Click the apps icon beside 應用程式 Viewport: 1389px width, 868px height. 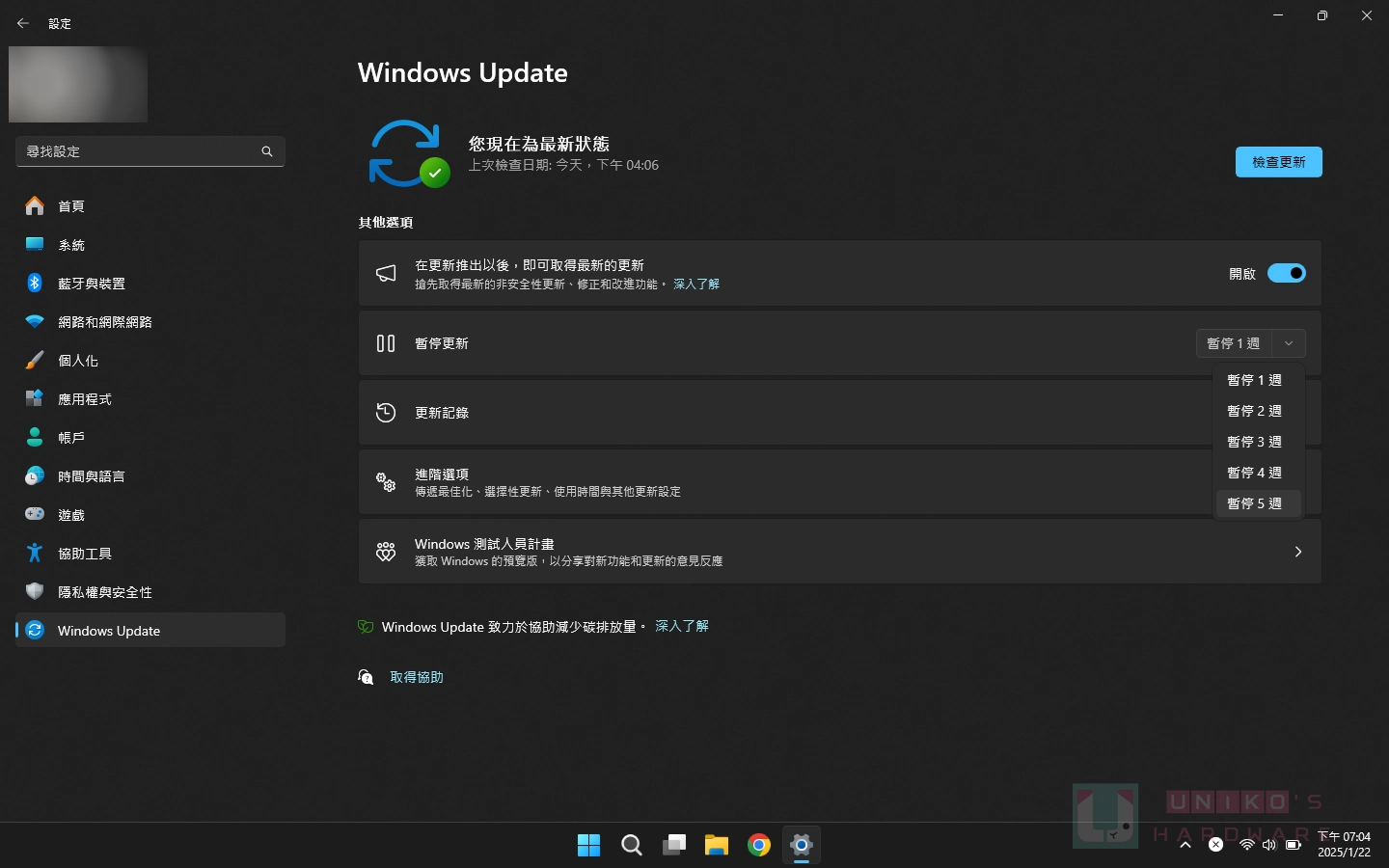(x=35, y=398)
